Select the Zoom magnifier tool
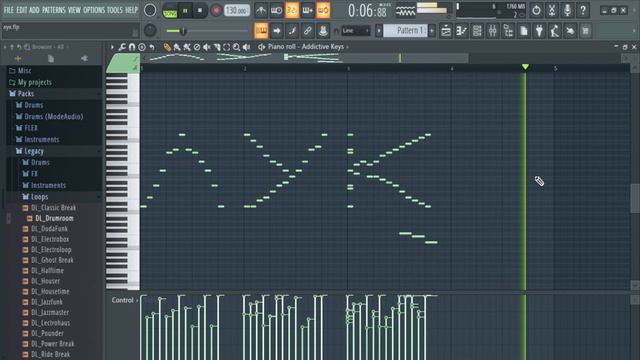640x360 pixels. 236,47
